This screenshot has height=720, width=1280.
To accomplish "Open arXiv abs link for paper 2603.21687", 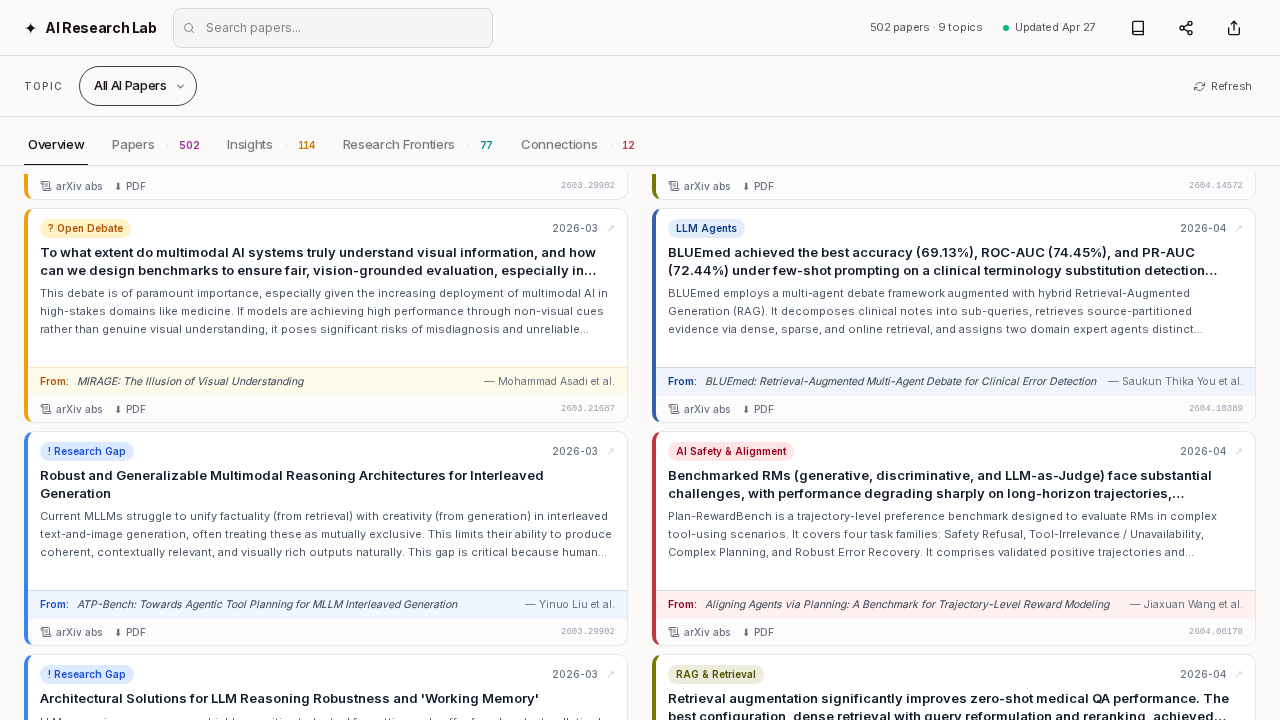I will pos(72,409).
